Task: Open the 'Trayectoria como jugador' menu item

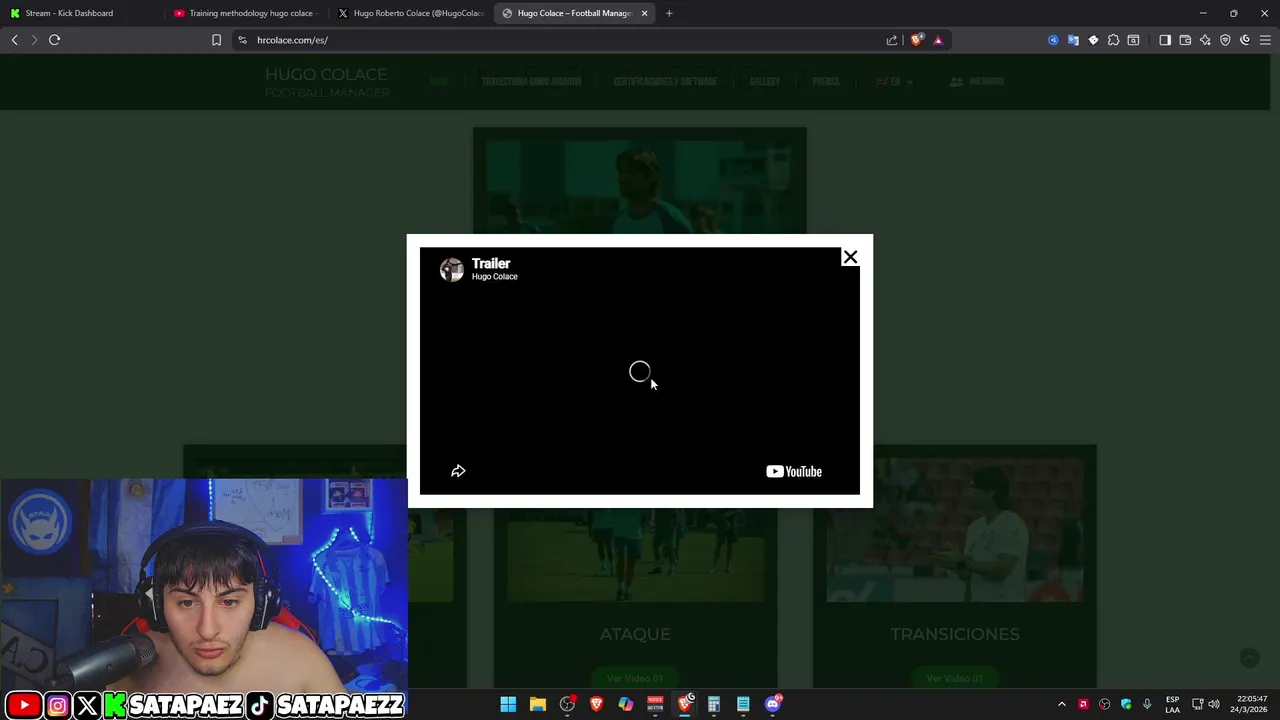Action: click(531, 82)
